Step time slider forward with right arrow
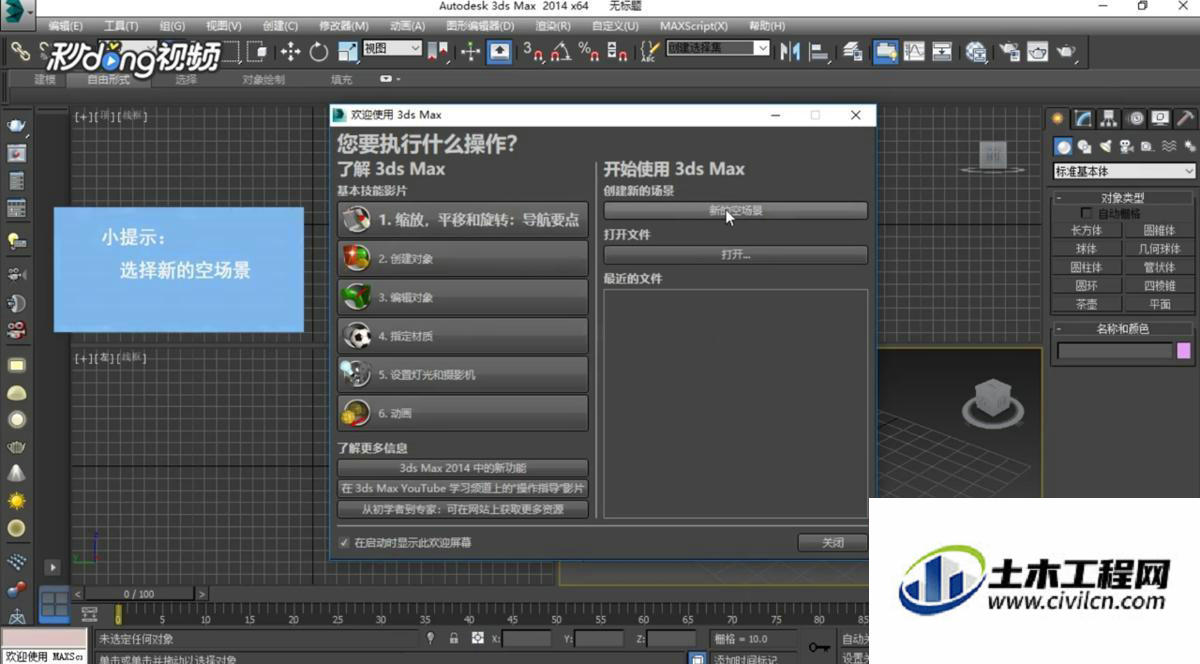The image size is (1200, 664). (x=202, y=594)
